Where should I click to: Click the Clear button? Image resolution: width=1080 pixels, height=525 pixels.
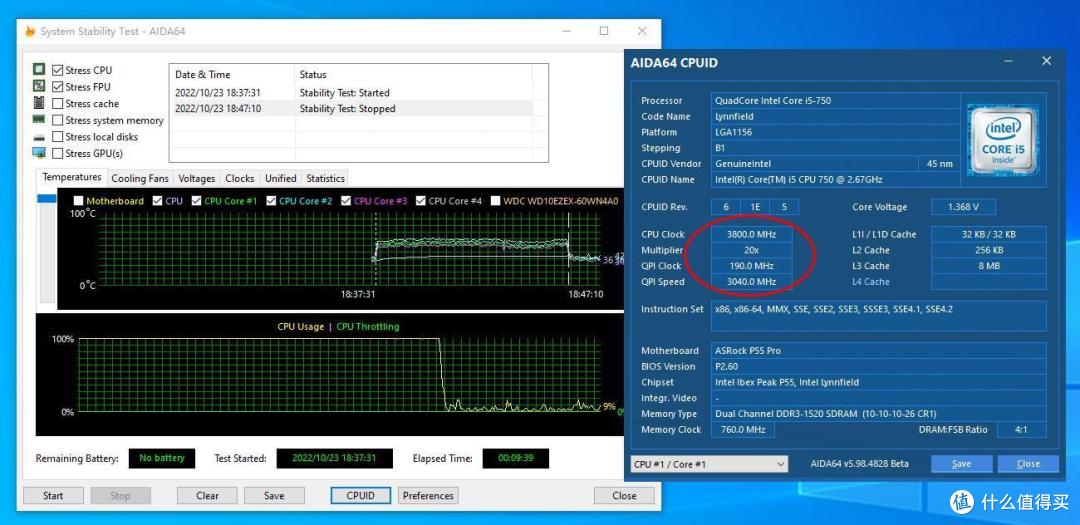coord(207,495)
